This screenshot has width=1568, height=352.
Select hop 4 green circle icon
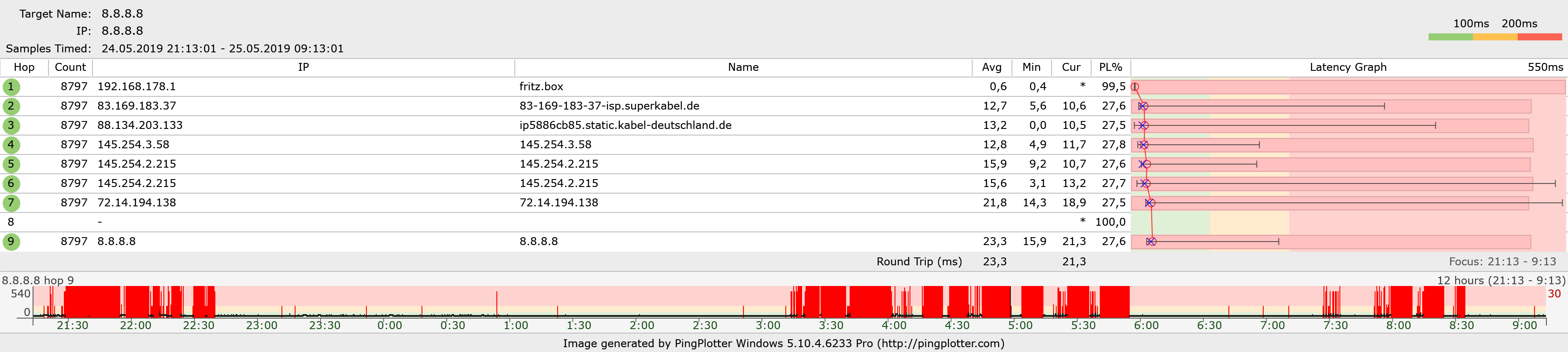pyautogui.click(x=11, y=145)
